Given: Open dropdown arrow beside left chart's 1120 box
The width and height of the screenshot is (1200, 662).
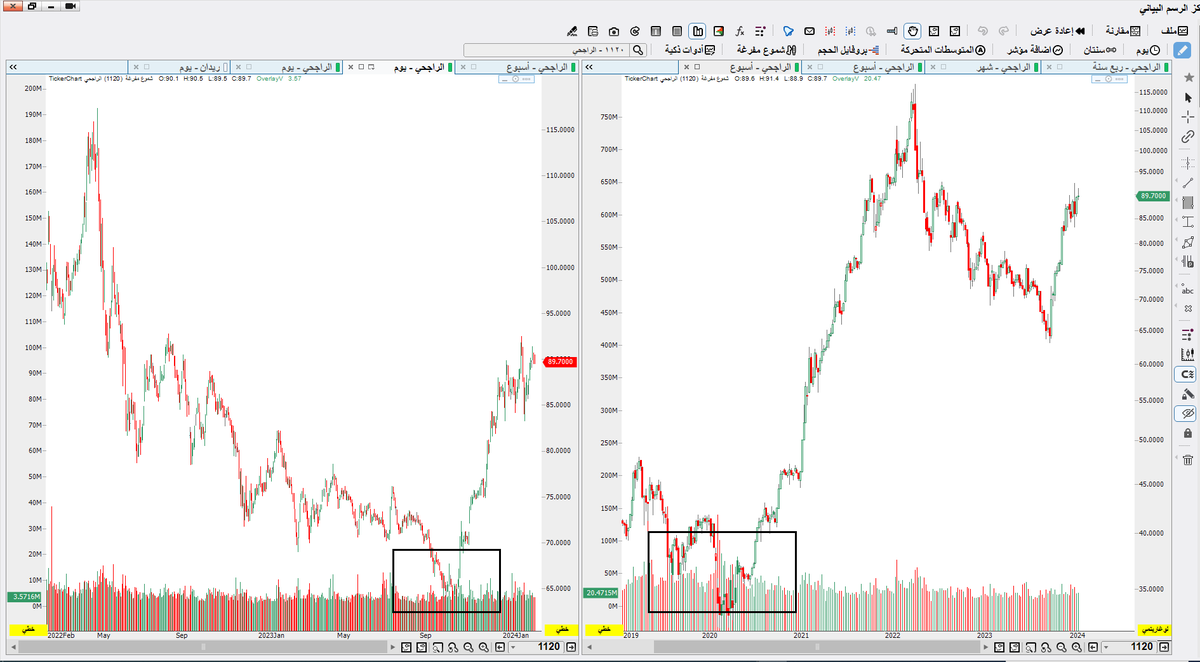Looking at the screenshot, I should click(x=513, y=646).
